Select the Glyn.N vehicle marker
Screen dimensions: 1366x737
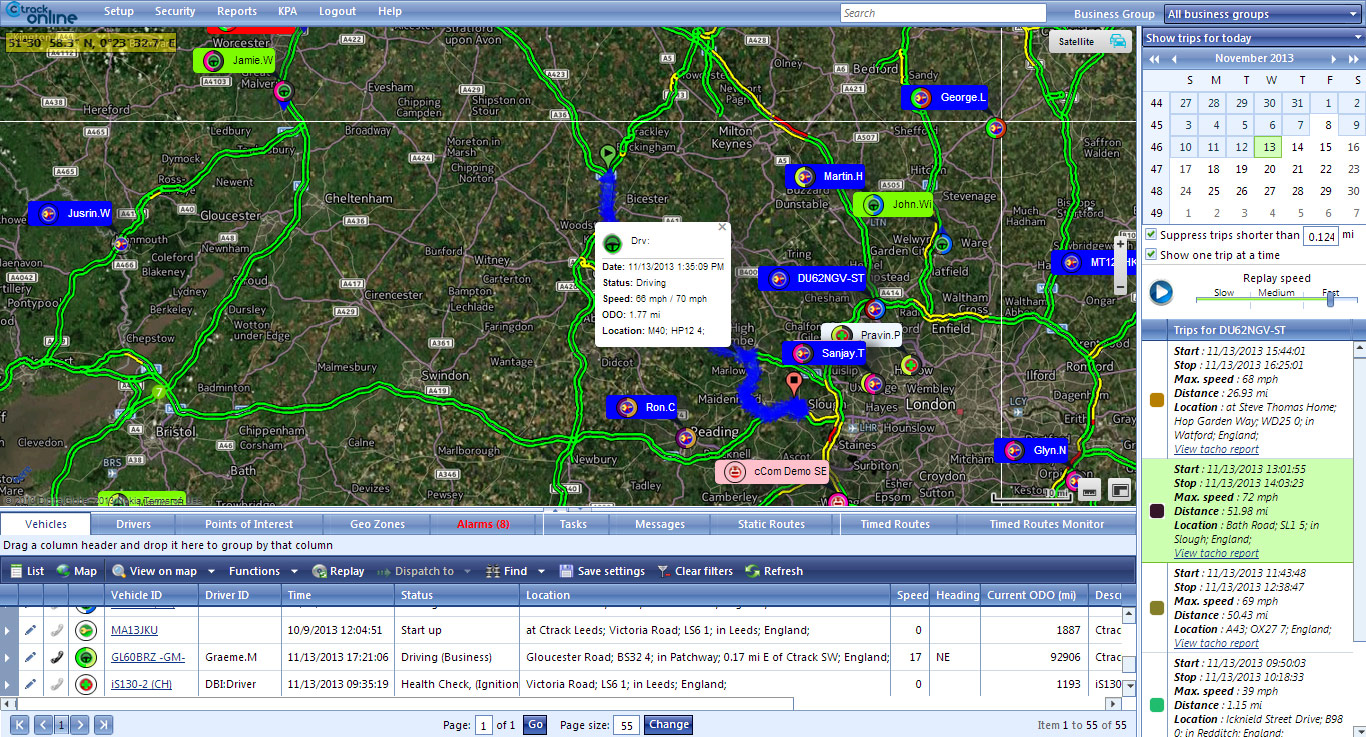coord(1031,450)
